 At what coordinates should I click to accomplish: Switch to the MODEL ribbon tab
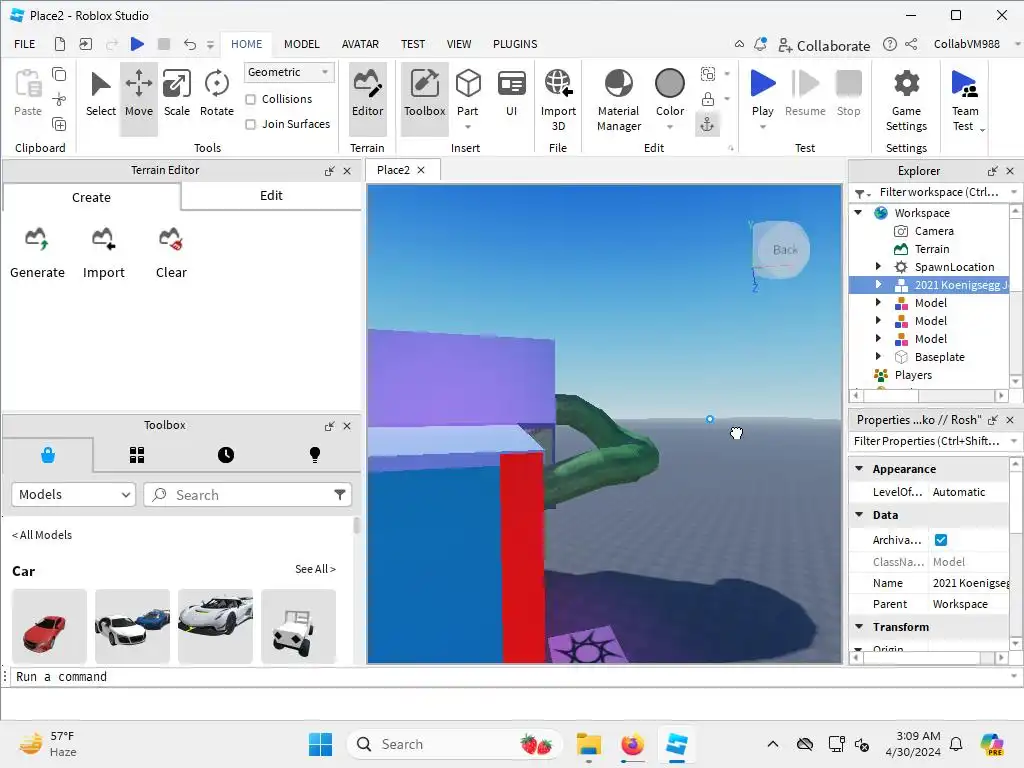pyautogui.click(x=302, y=44)
